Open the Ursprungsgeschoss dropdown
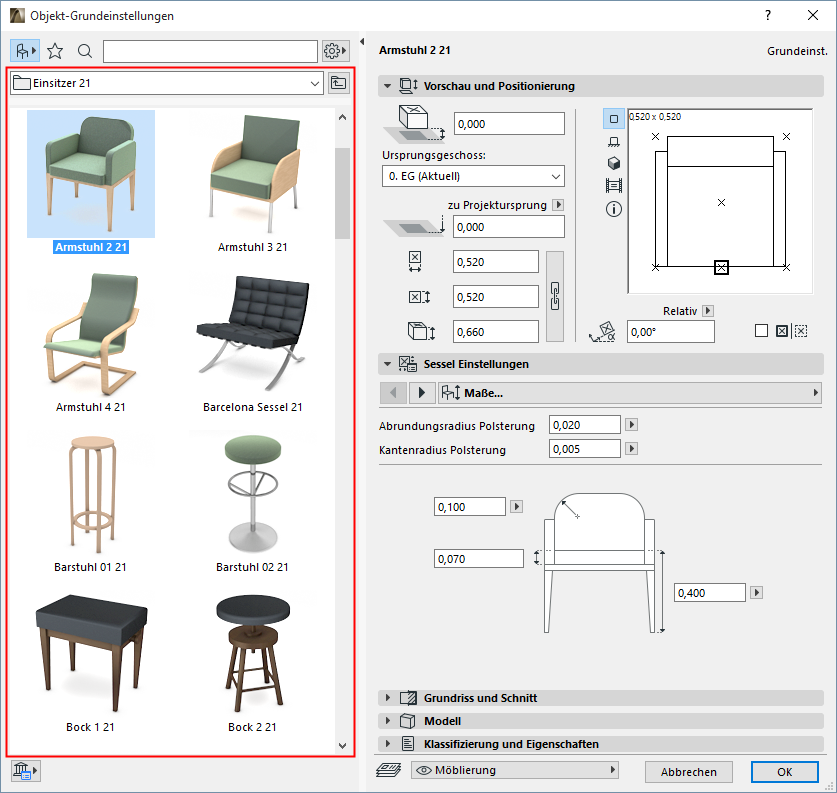Viewport: 837px width, 793px height. tap(473, 176)
